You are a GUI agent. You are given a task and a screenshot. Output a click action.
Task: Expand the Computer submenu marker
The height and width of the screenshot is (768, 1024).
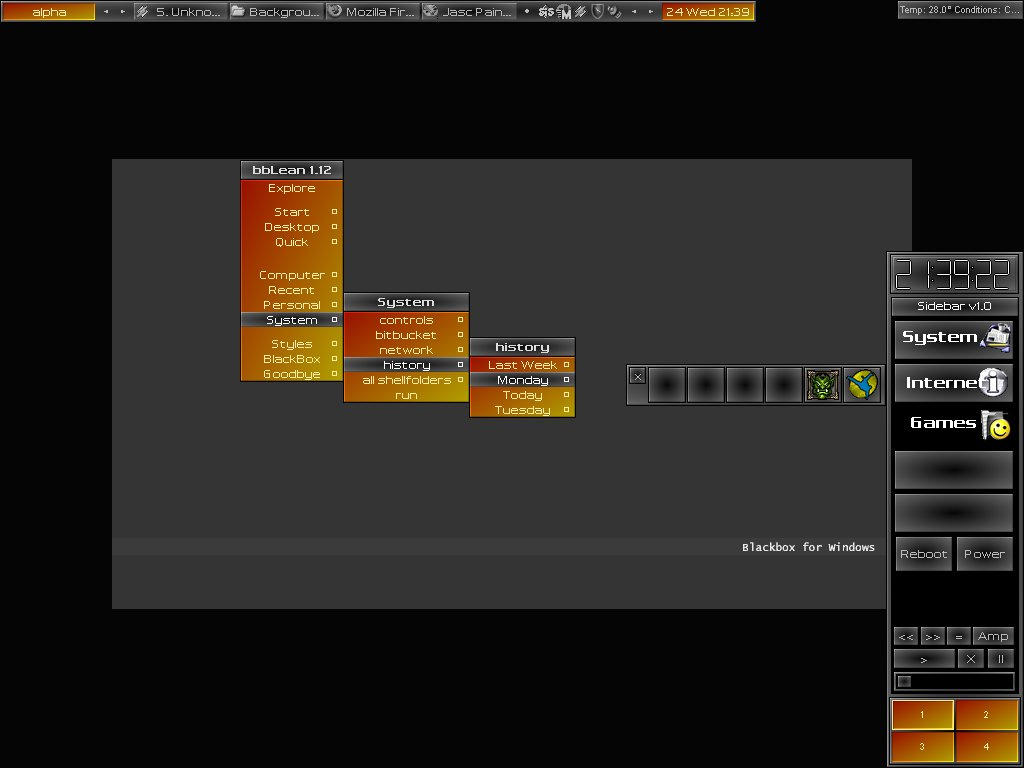[x=334, y=274]
